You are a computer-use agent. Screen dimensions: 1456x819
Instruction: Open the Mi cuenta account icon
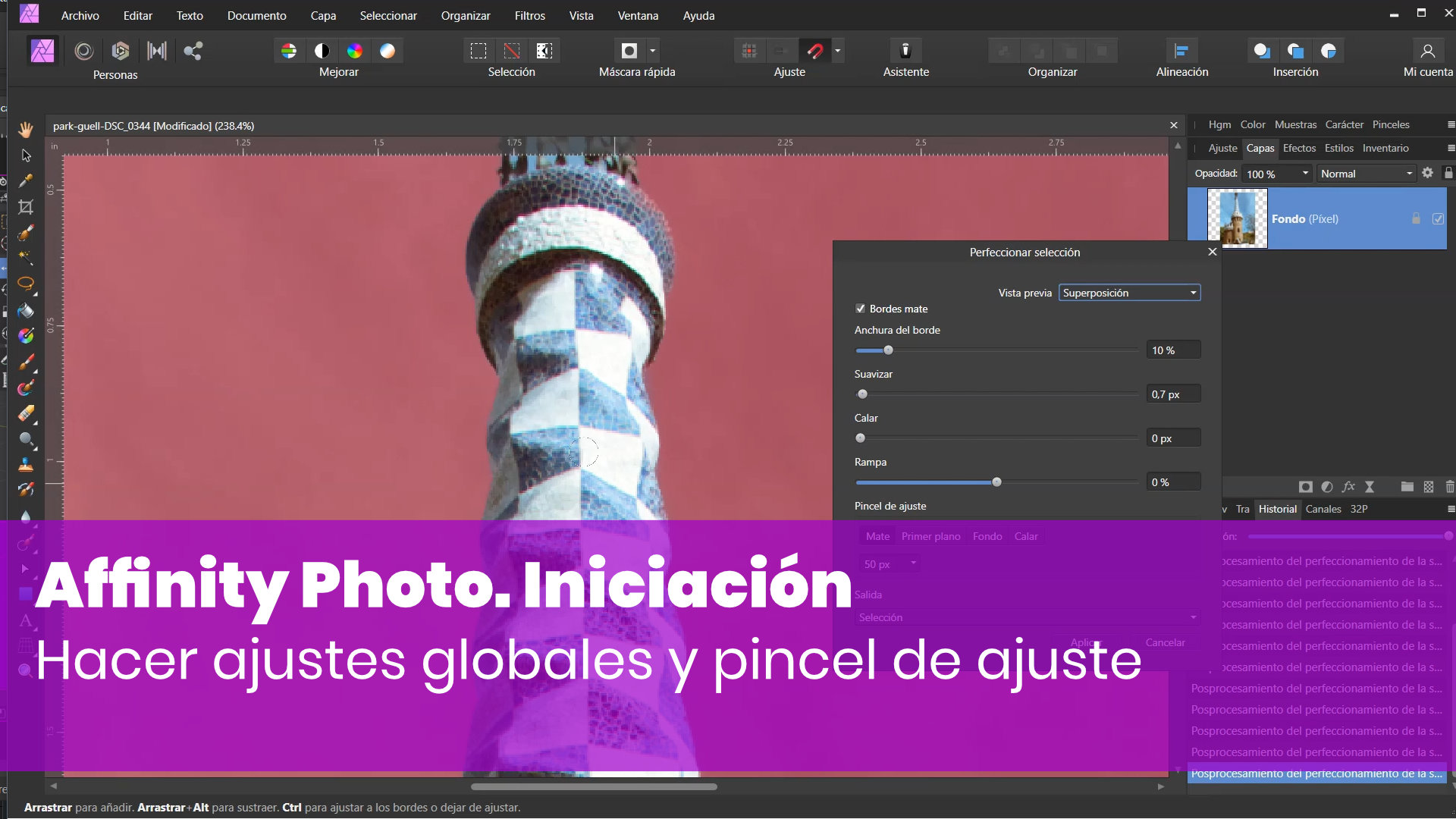1428,51
